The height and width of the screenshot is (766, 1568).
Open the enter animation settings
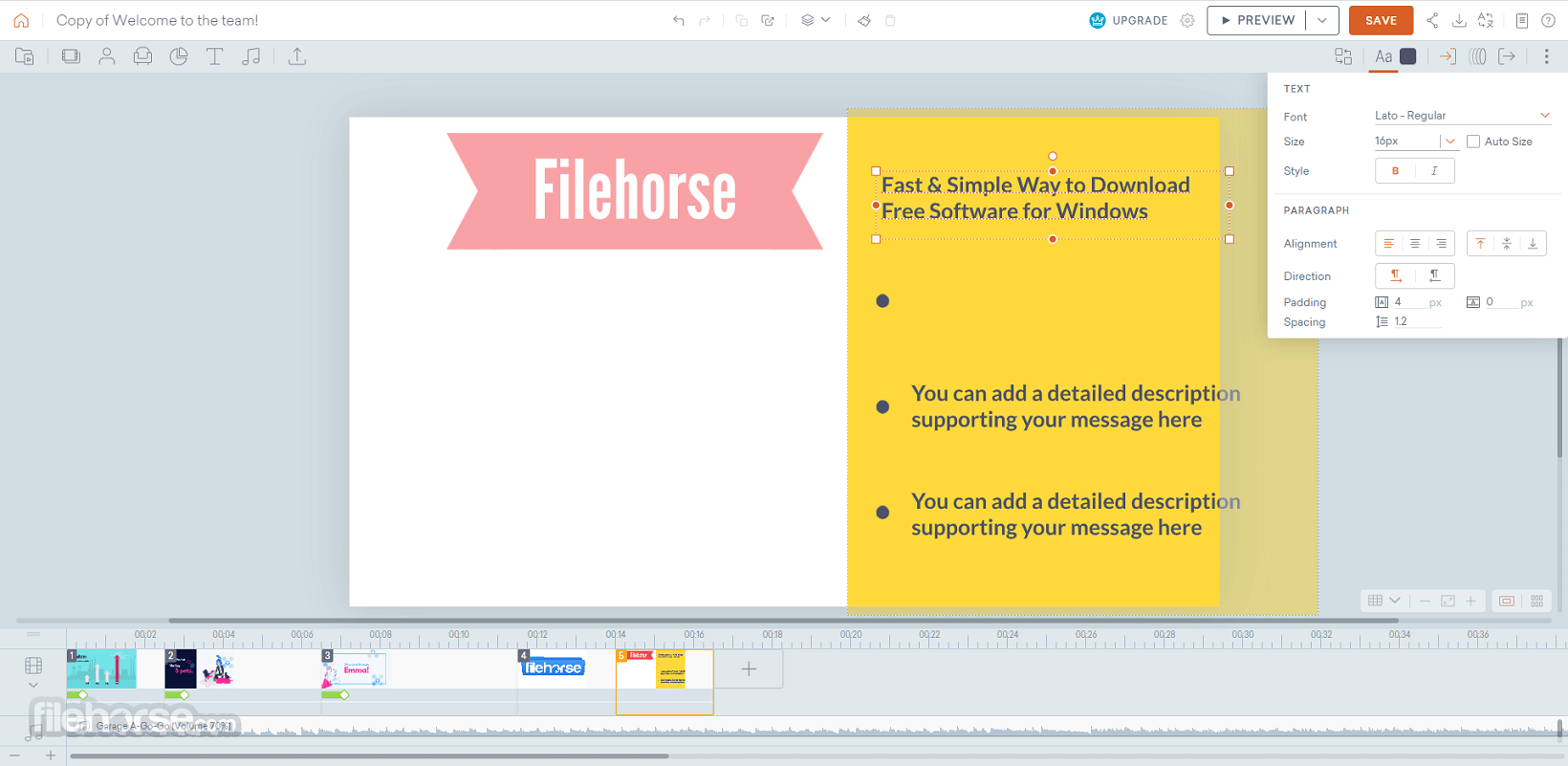tap(1448, 56)
